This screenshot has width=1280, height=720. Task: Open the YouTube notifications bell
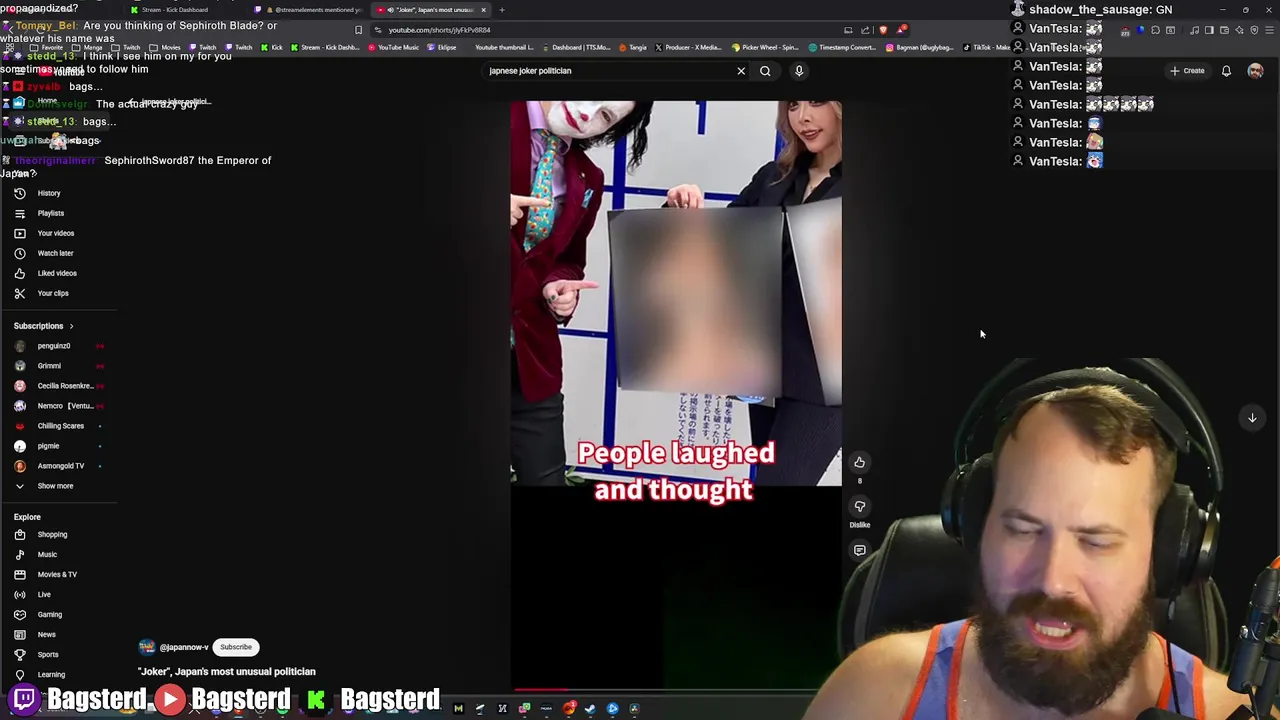[1226, 71]
